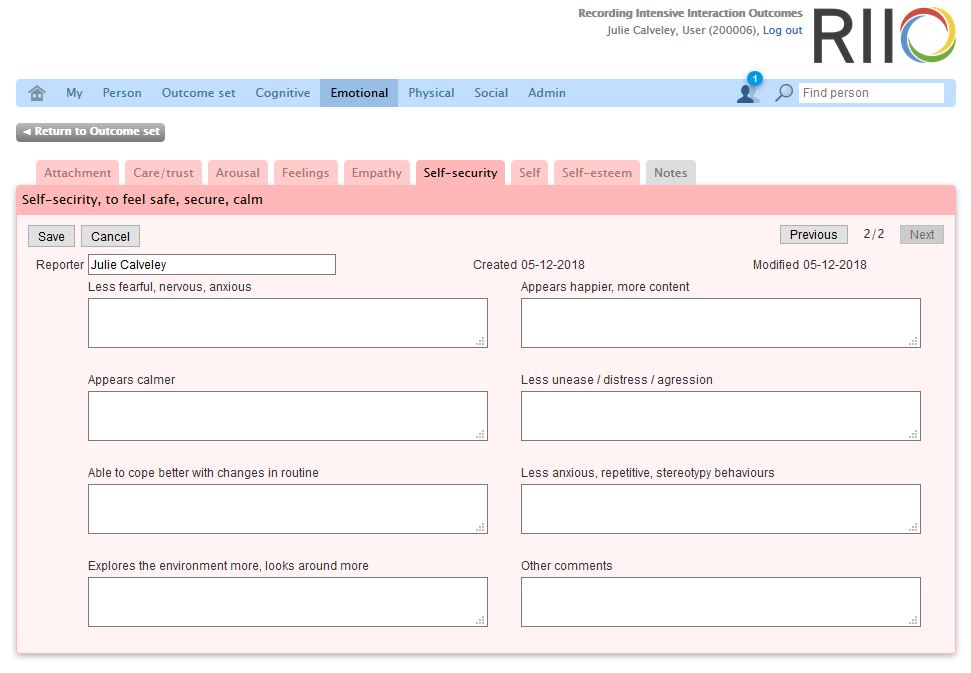Click the 'Able to cope better' text box
Viewport: 971px width, 673px height.
pyautogui.click(x=288, y=509)
